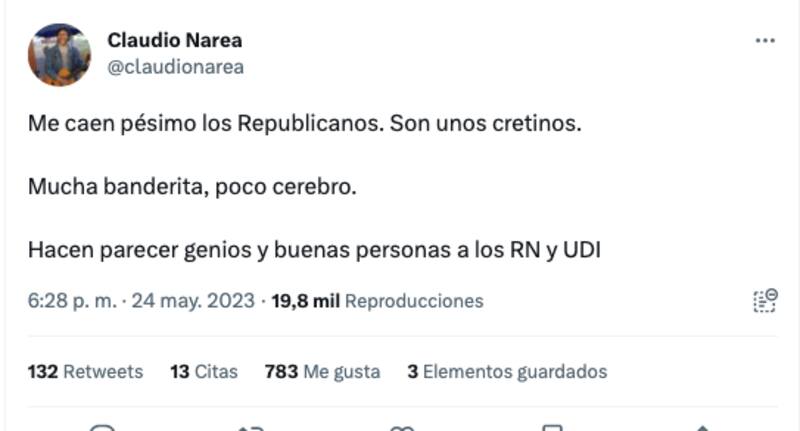Like the tweet with the heart icon
The height and width of the screenshot is (431, 800).
(402, 428)
